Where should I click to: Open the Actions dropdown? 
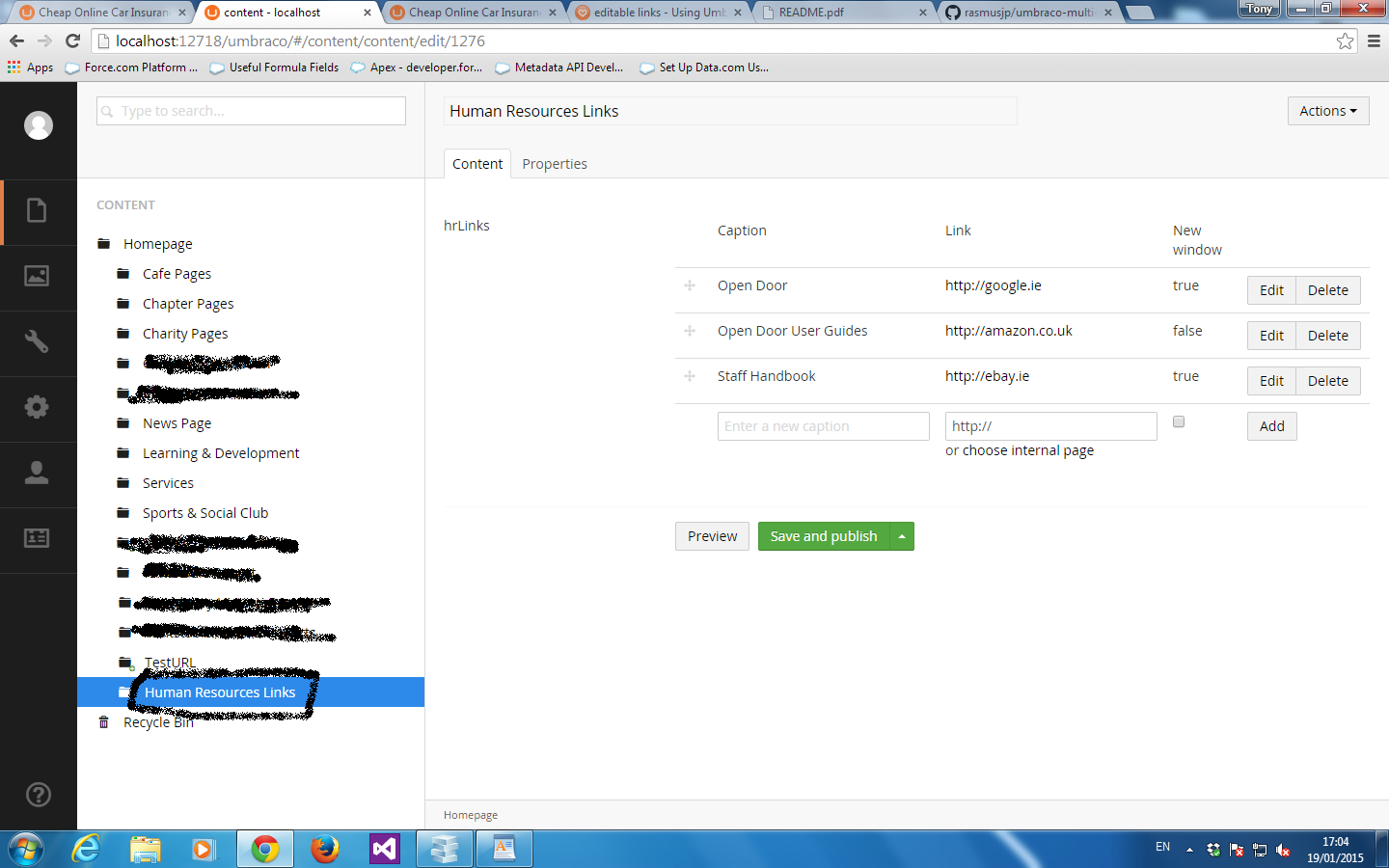1327,111
